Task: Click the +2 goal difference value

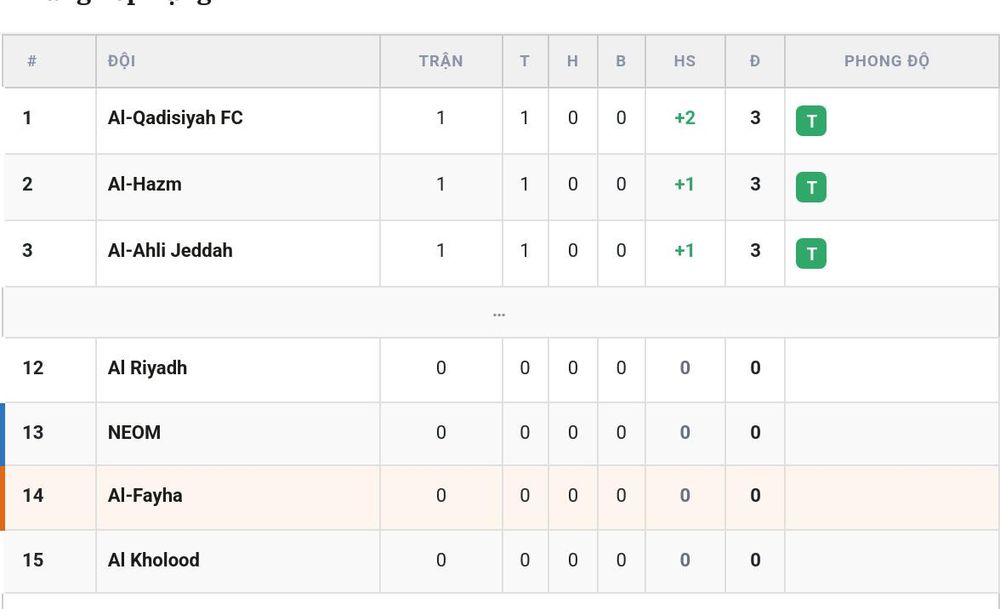Action: click(x=685, y=118)
